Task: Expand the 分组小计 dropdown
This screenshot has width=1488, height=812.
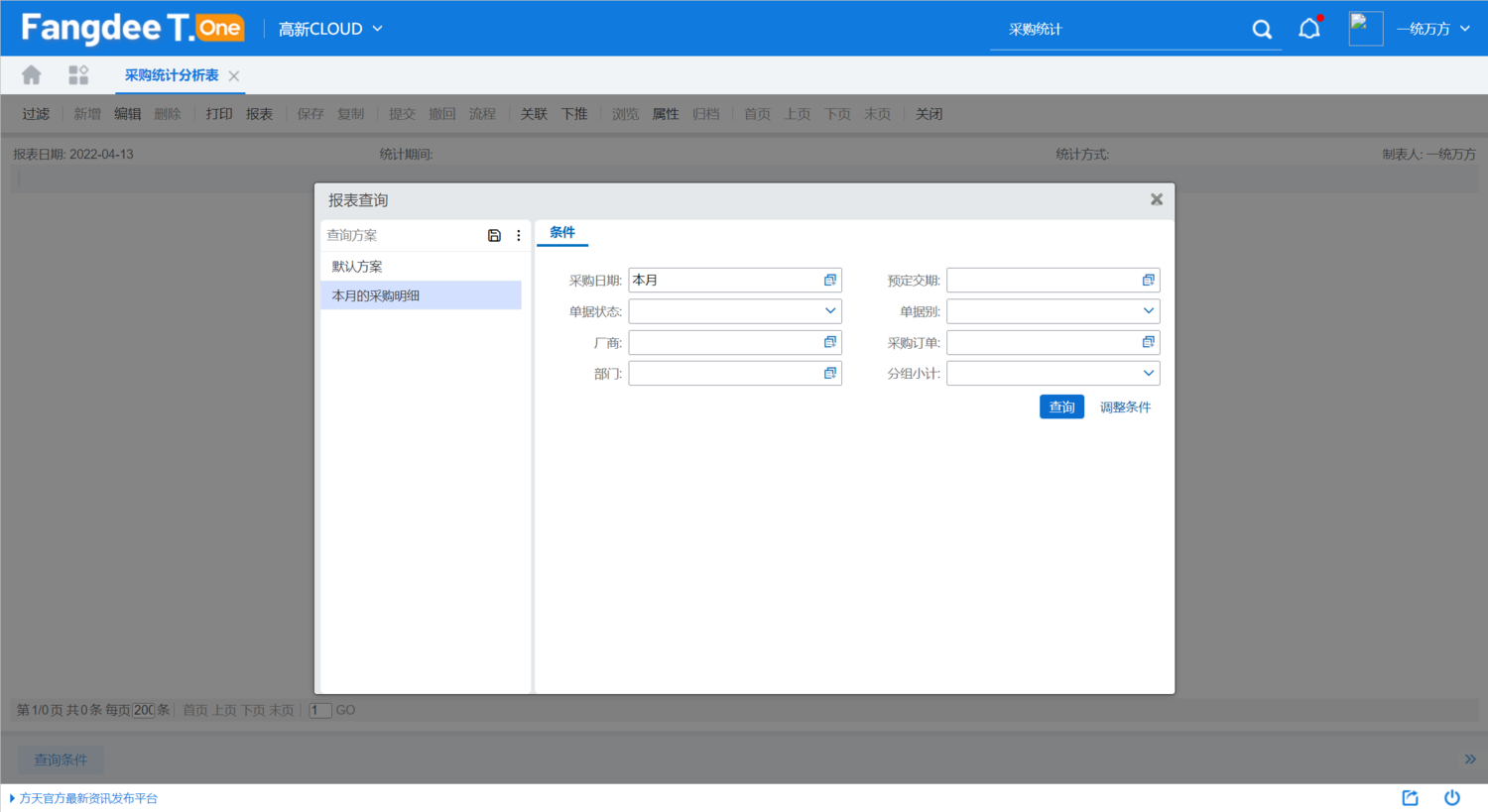Action: [1148, 374]
